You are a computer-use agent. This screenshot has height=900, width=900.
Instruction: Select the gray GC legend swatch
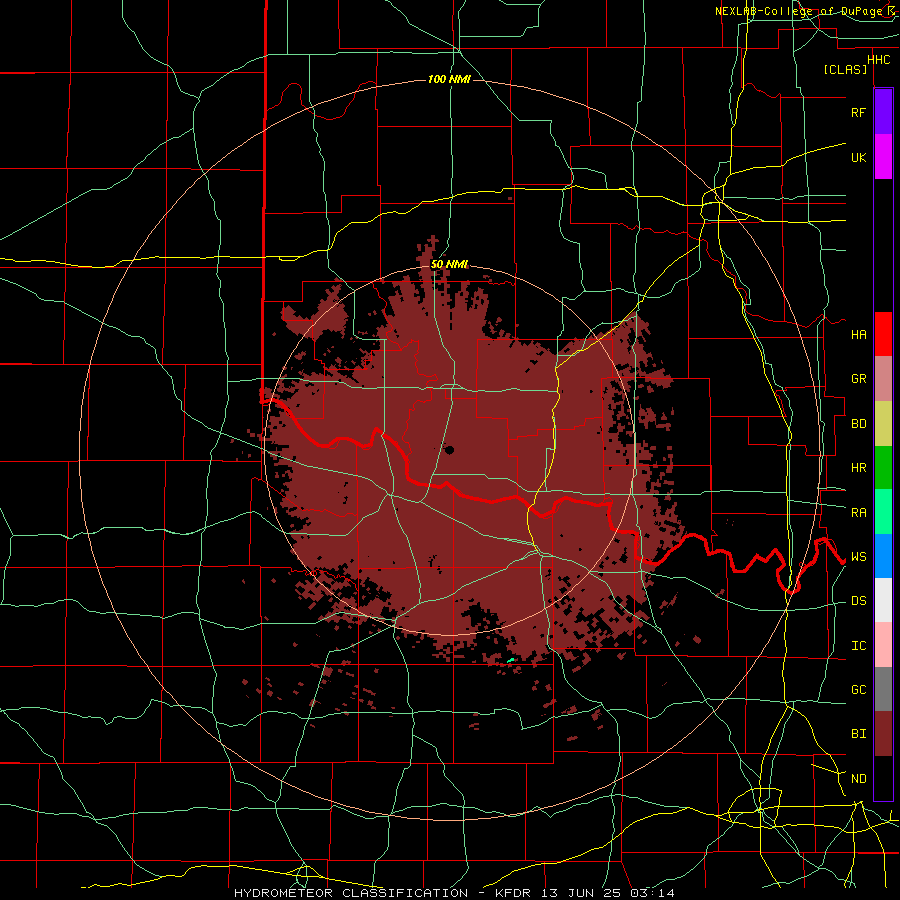pos(883,689)
